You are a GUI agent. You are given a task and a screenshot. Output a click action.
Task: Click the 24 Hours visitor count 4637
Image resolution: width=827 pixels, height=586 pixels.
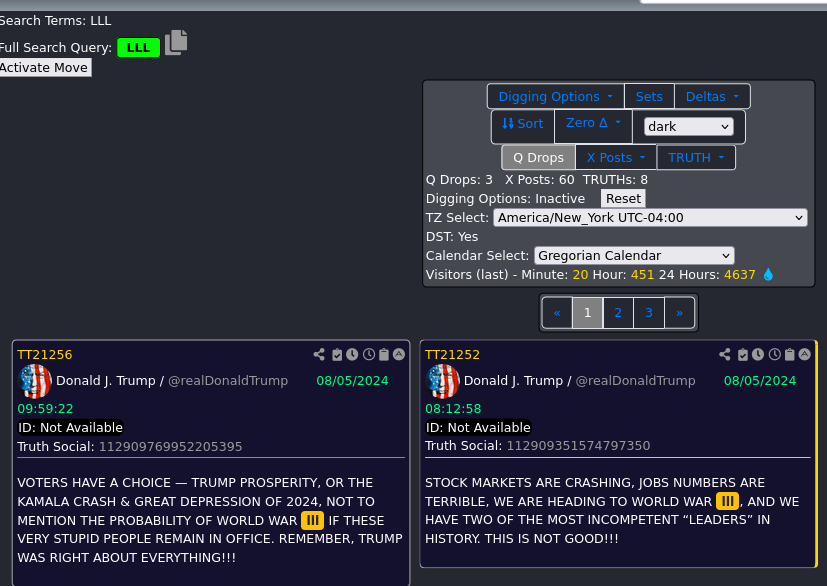tap(739, 275)
